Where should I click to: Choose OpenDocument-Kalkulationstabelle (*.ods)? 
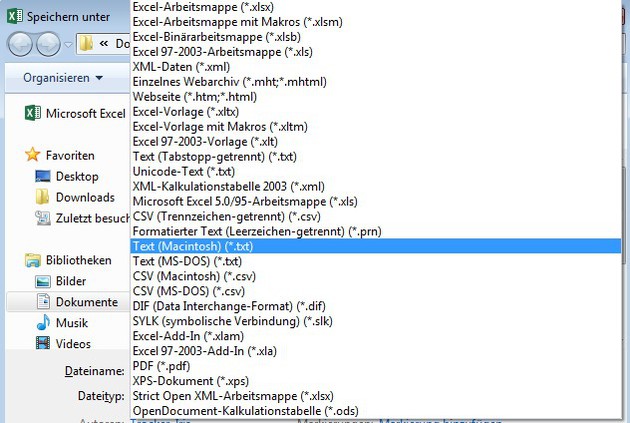[x=376, y=411]
